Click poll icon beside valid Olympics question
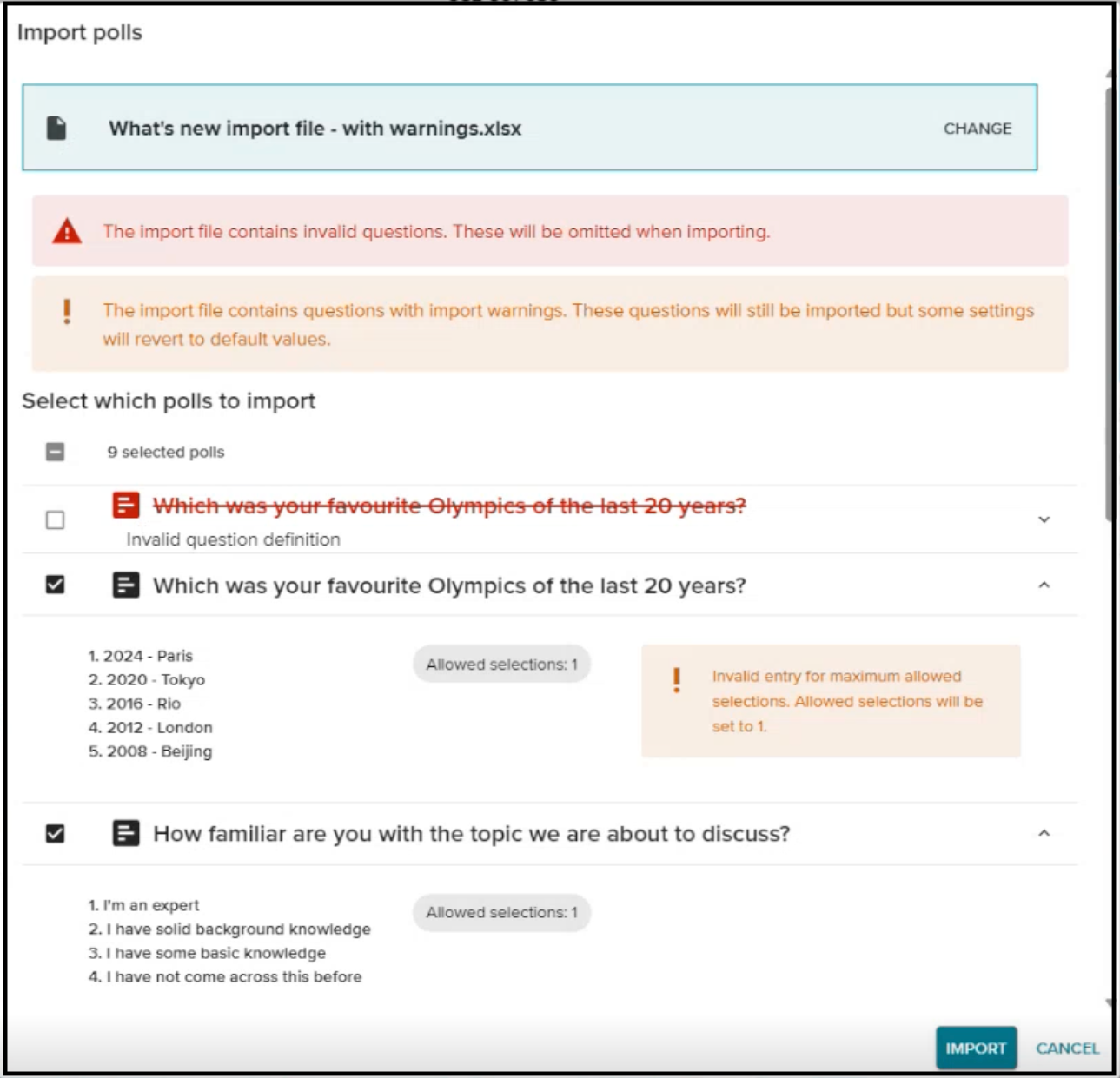Image resolution: width=1120 pixels, height=1078 pixels. tap(126, 585)
